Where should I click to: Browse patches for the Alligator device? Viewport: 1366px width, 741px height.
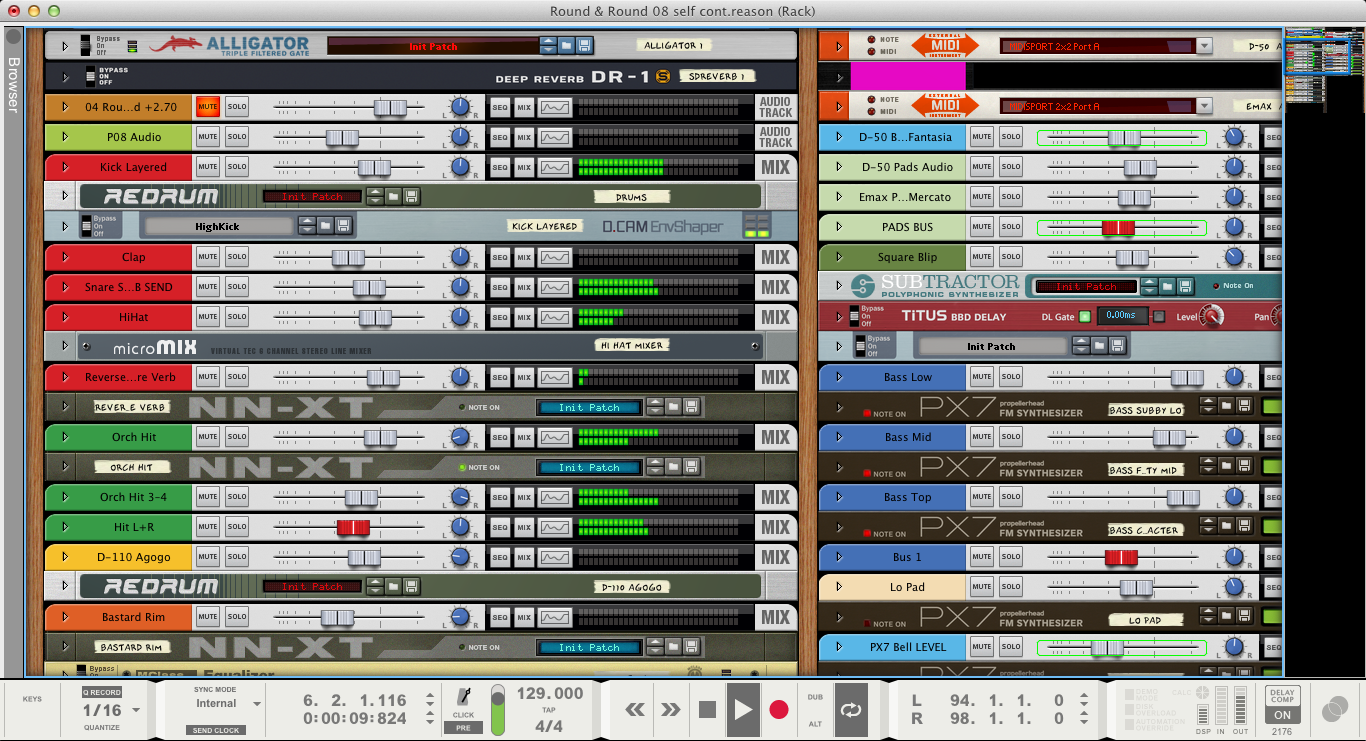(x=566, y=46)
